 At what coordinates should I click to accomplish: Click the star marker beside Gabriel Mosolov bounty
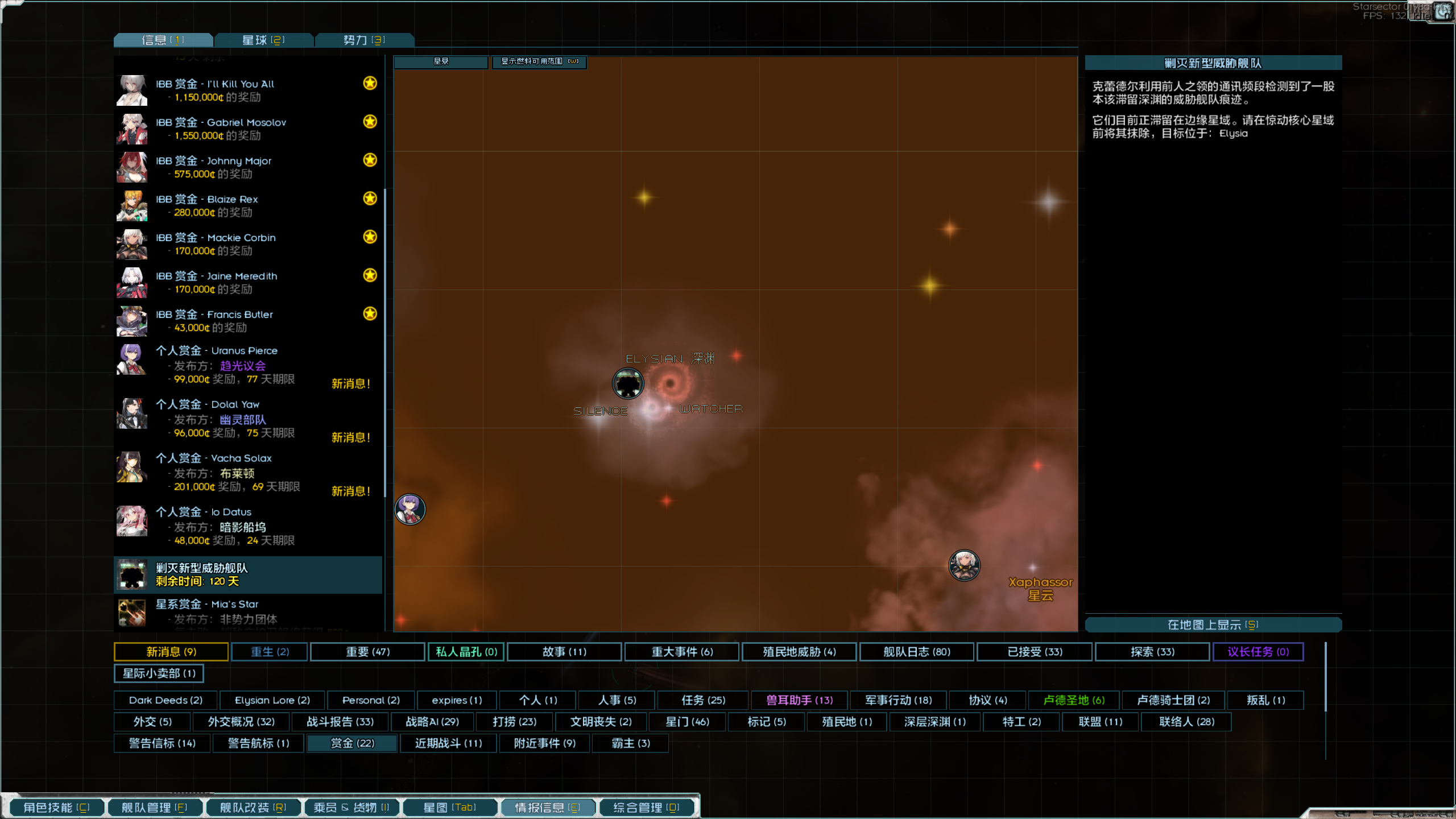[370, 122]
